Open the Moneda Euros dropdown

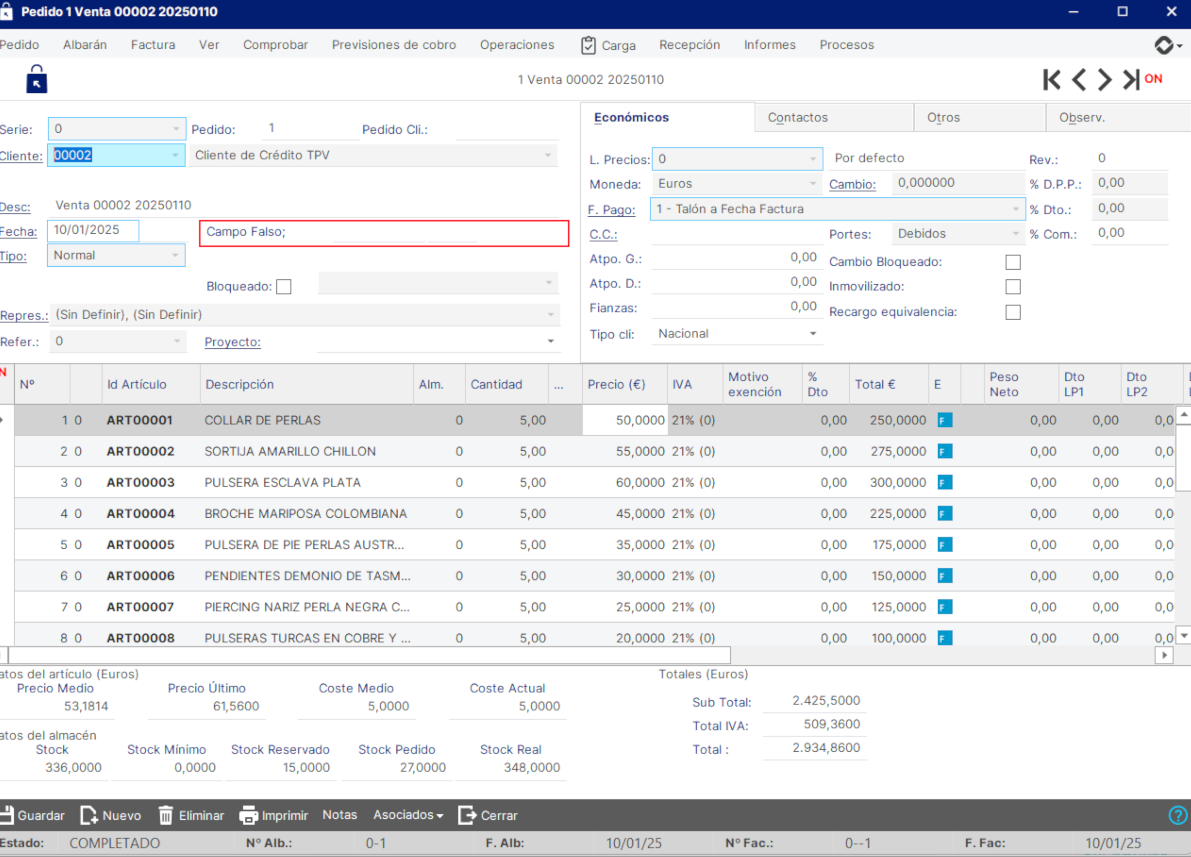(813, 184)
